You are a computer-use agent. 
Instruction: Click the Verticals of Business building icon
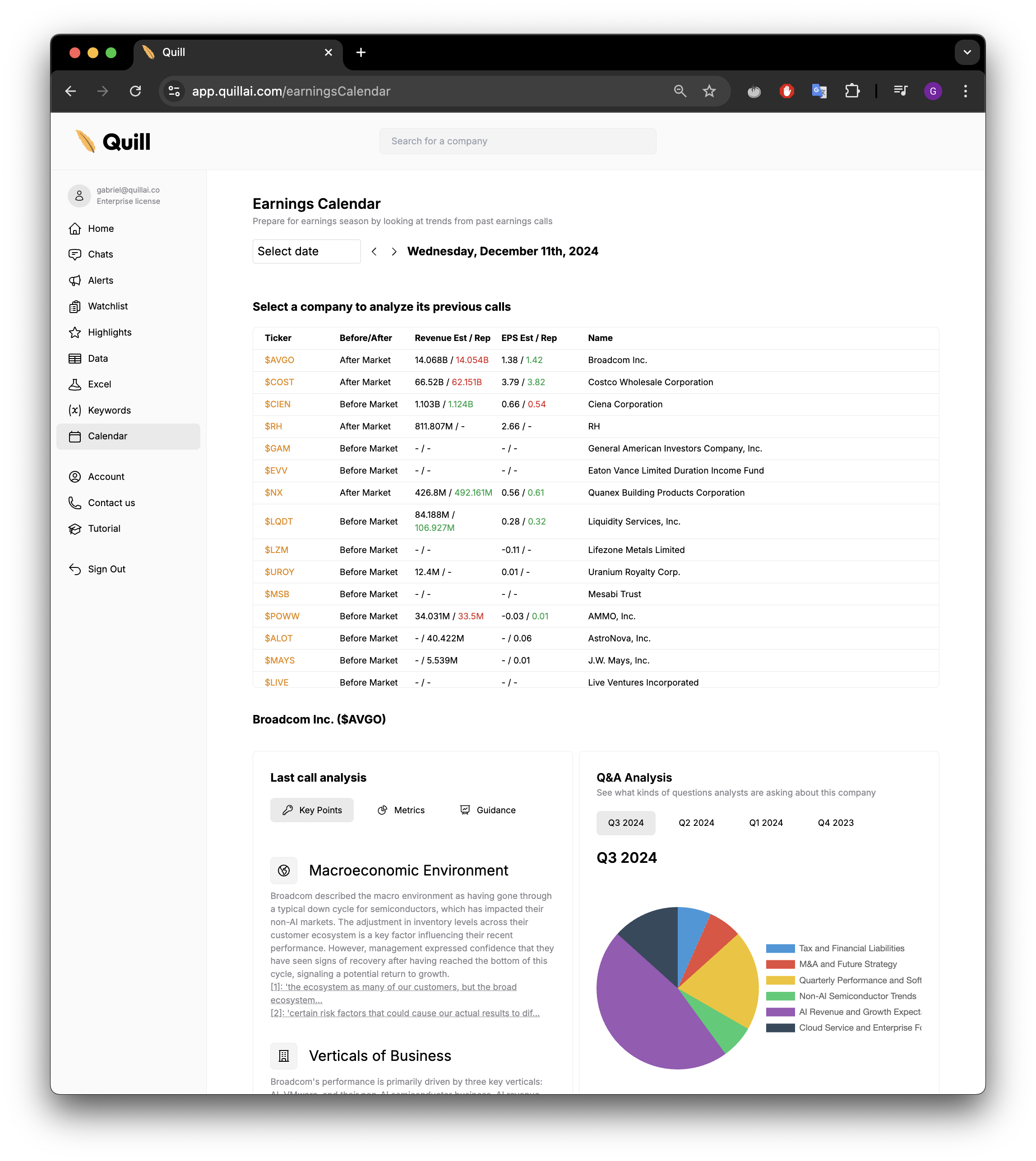pos(283,1056)
